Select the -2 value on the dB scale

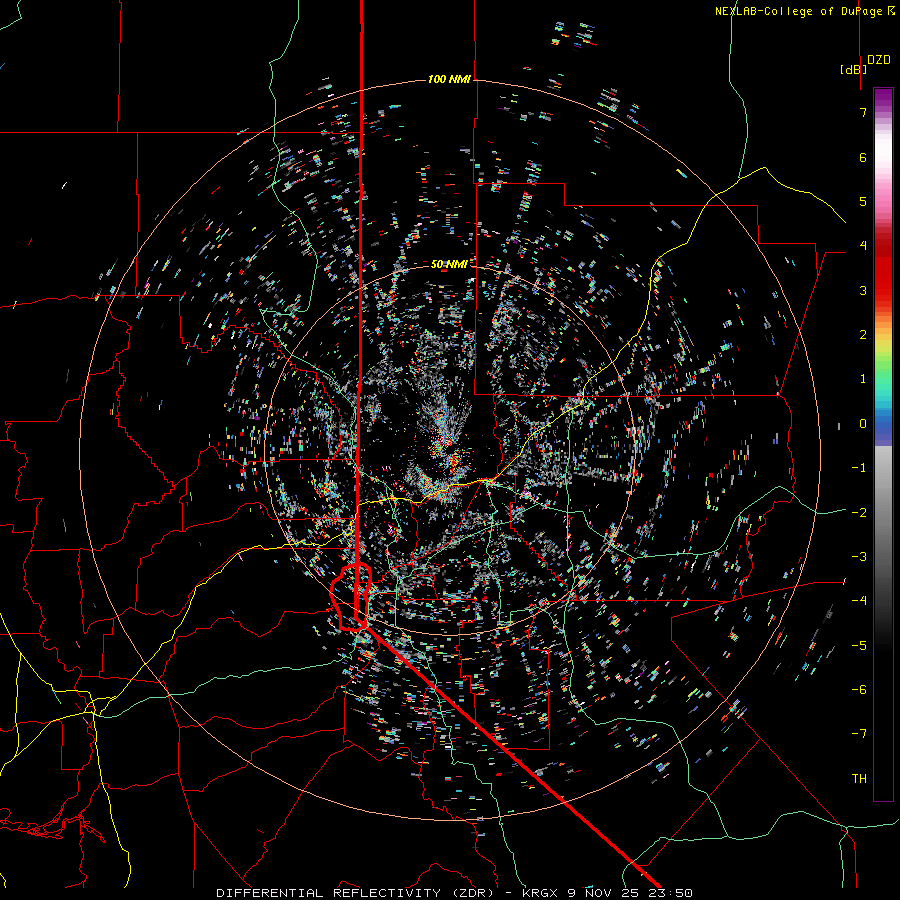(x=859, y=512)
